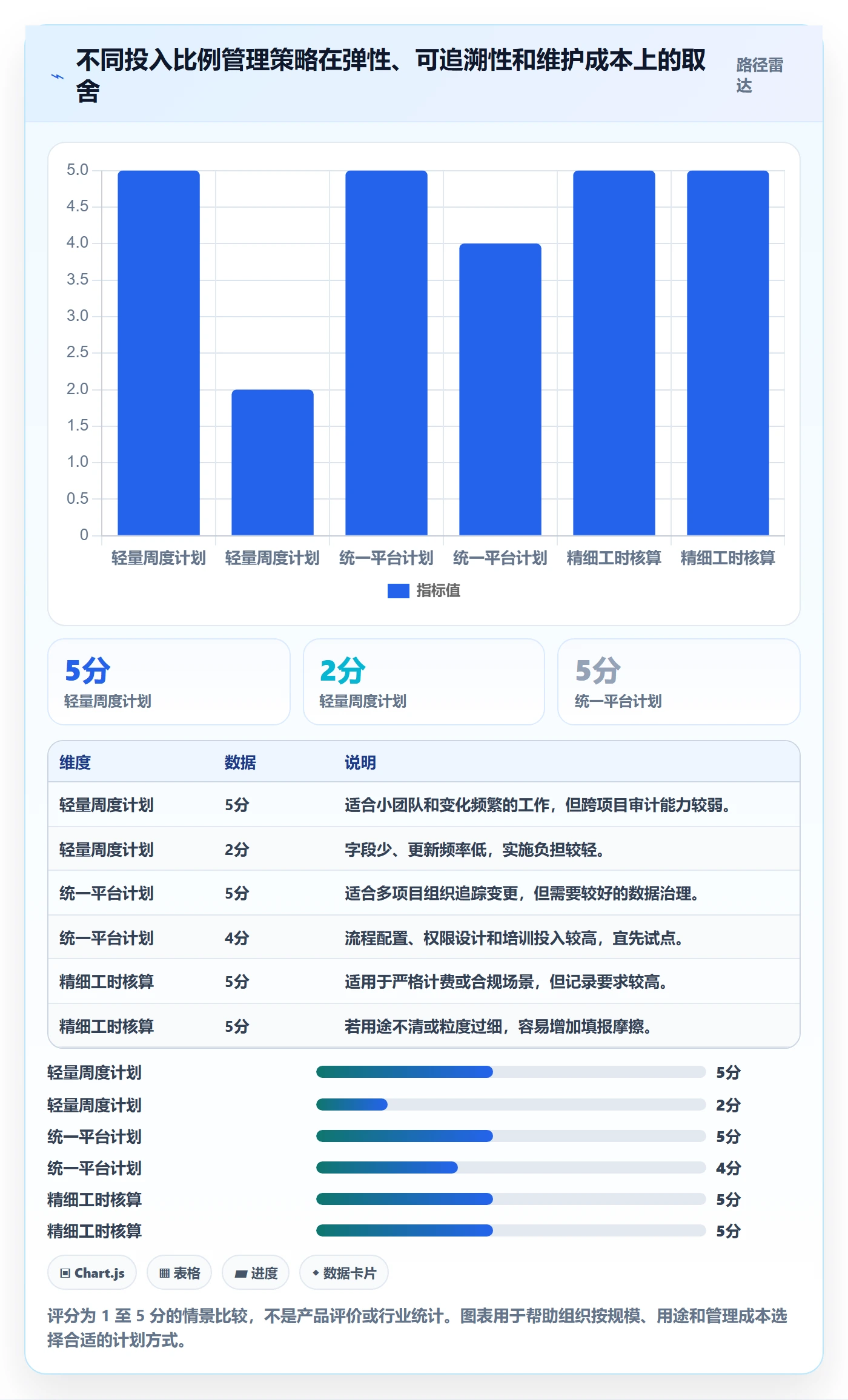Click the 0.5 tick on the y-axis

[x=78, y=498]
